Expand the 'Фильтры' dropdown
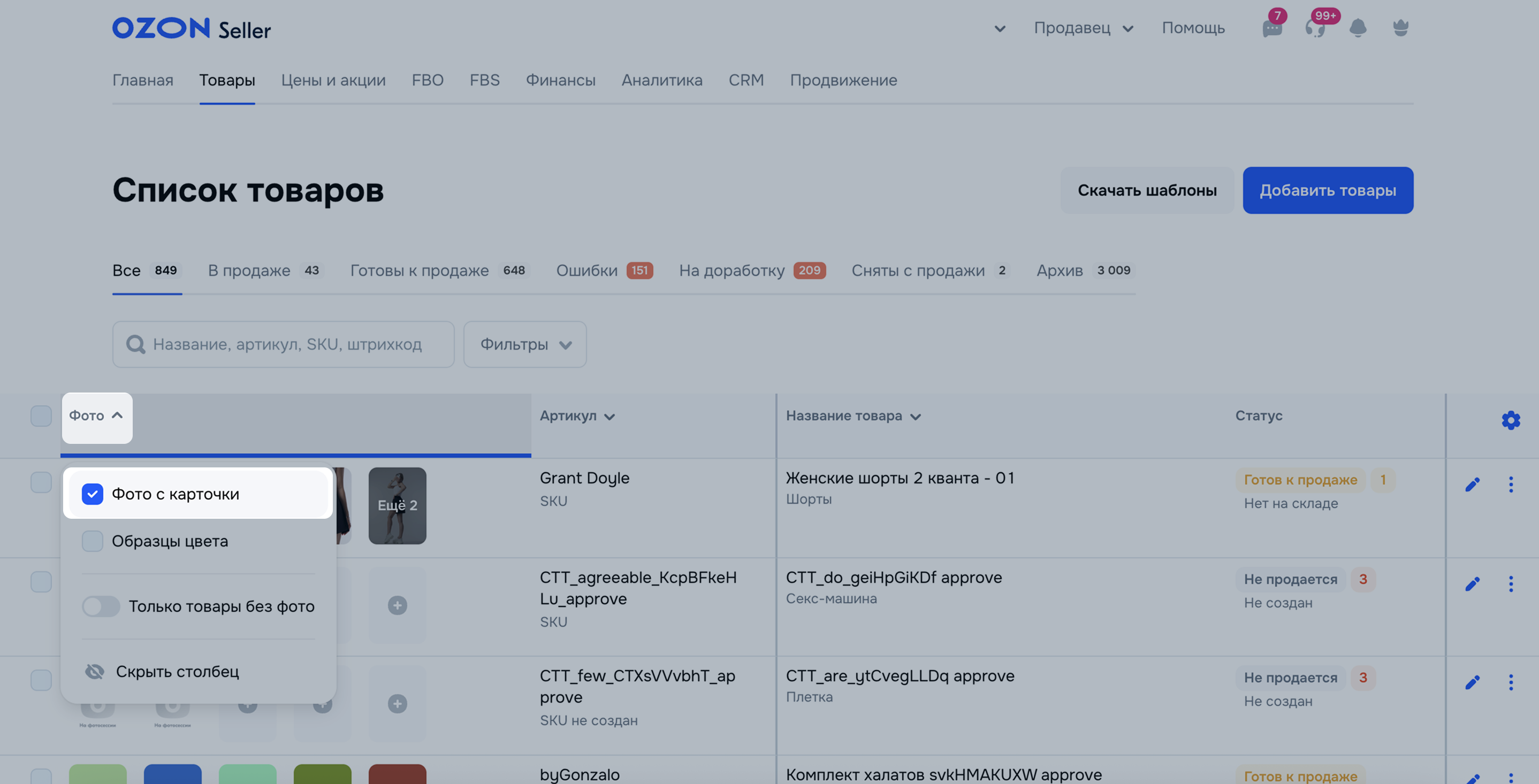Image resolution: width=1539 pixels, height=784 pixels. 524,344
